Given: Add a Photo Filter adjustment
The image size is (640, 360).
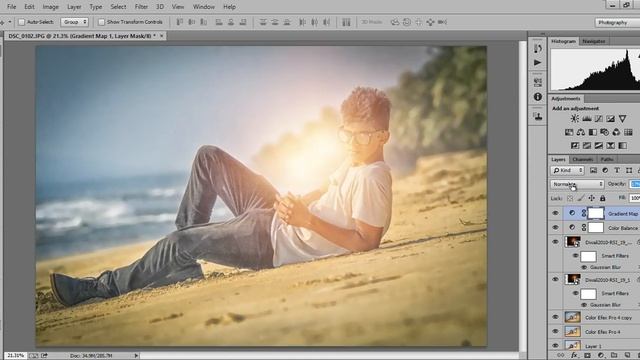Looking at the screenshot, I should (x=604, y=132).
